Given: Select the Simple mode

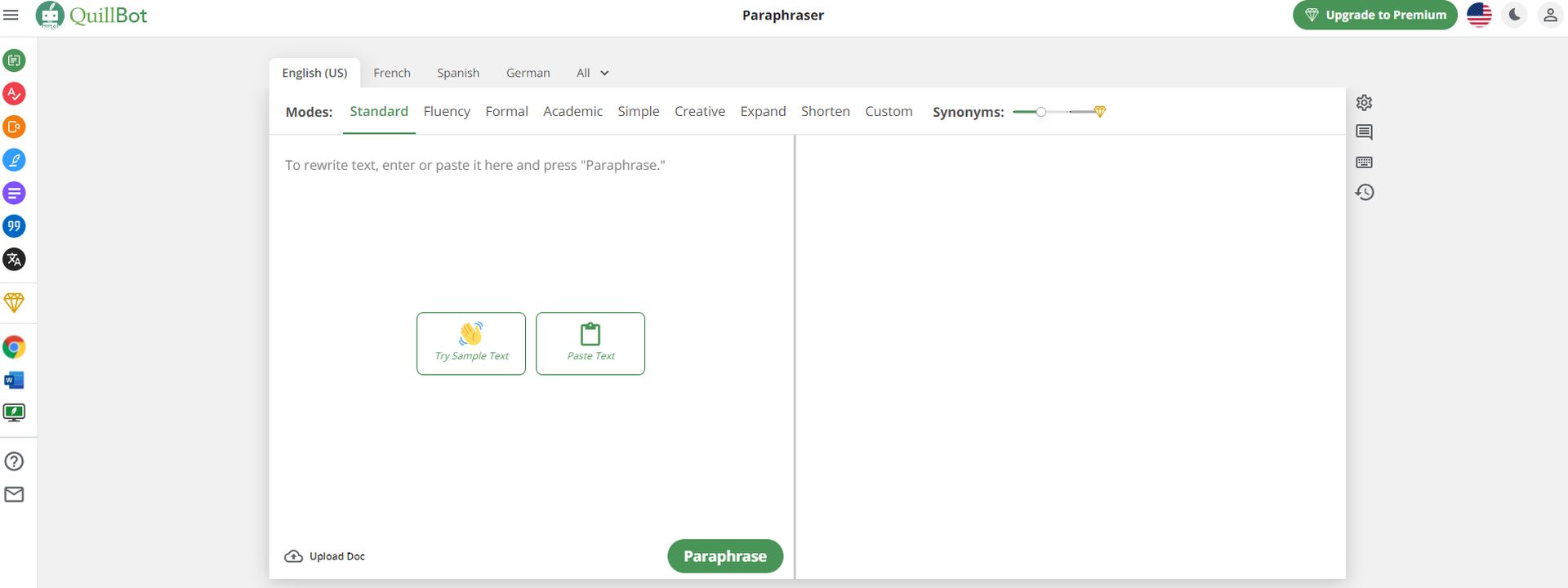Looking at the screenshot, I should pyautogui.click(x=639, y=112).
